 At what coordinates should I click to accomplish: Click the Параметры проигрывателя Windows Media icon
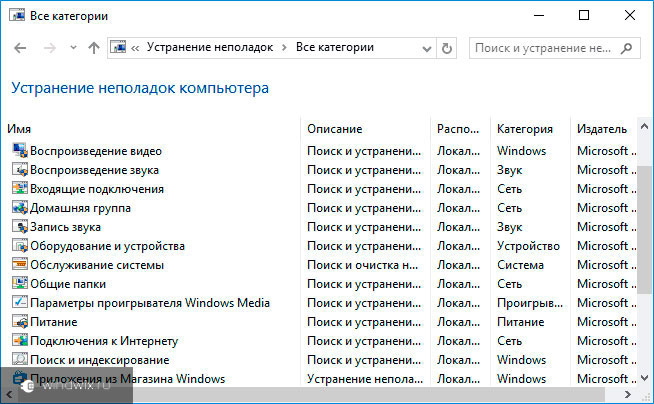tap(20, 302)
